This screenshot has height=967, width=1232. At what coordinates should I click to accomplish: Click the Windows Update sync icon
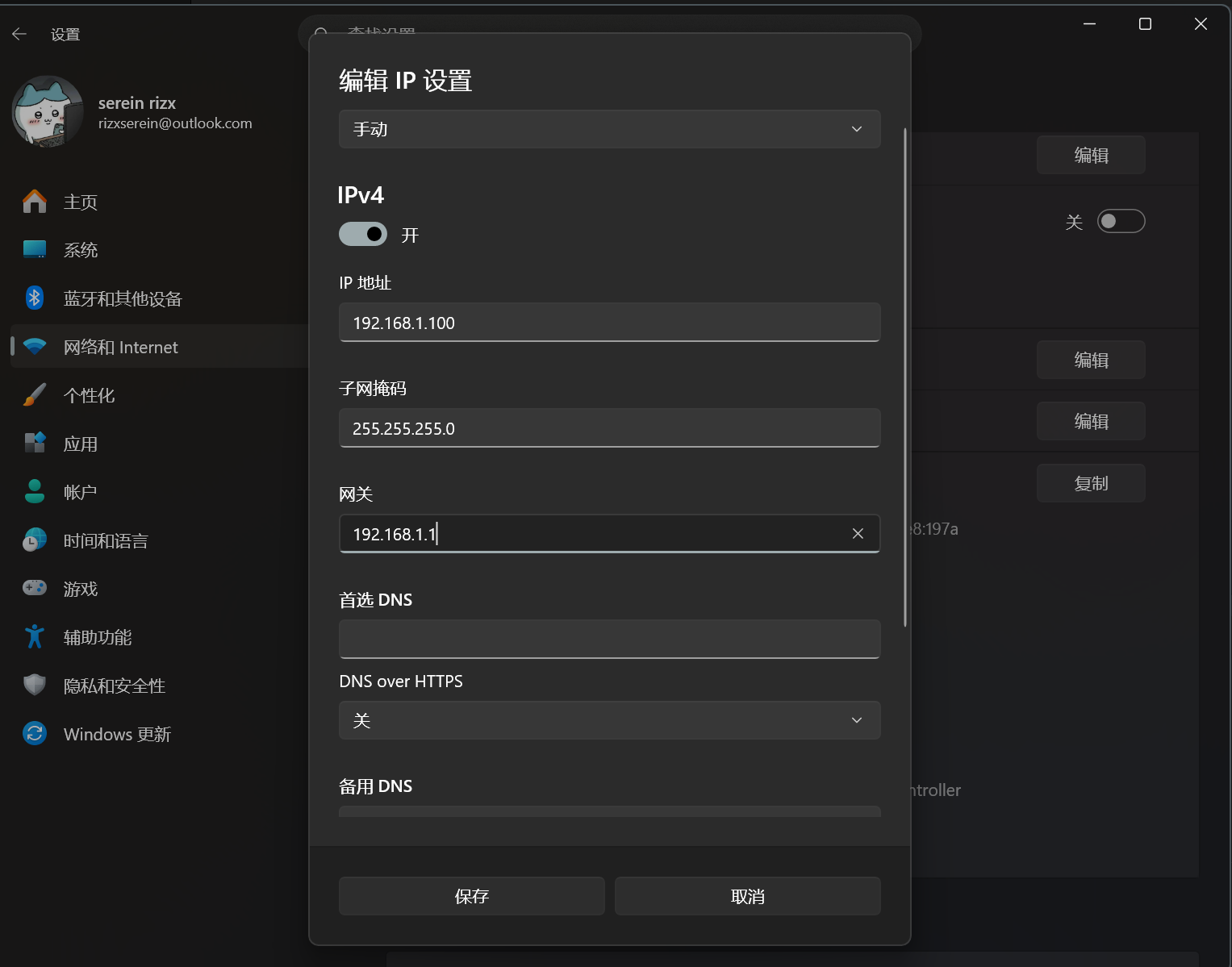pos(34,734)
